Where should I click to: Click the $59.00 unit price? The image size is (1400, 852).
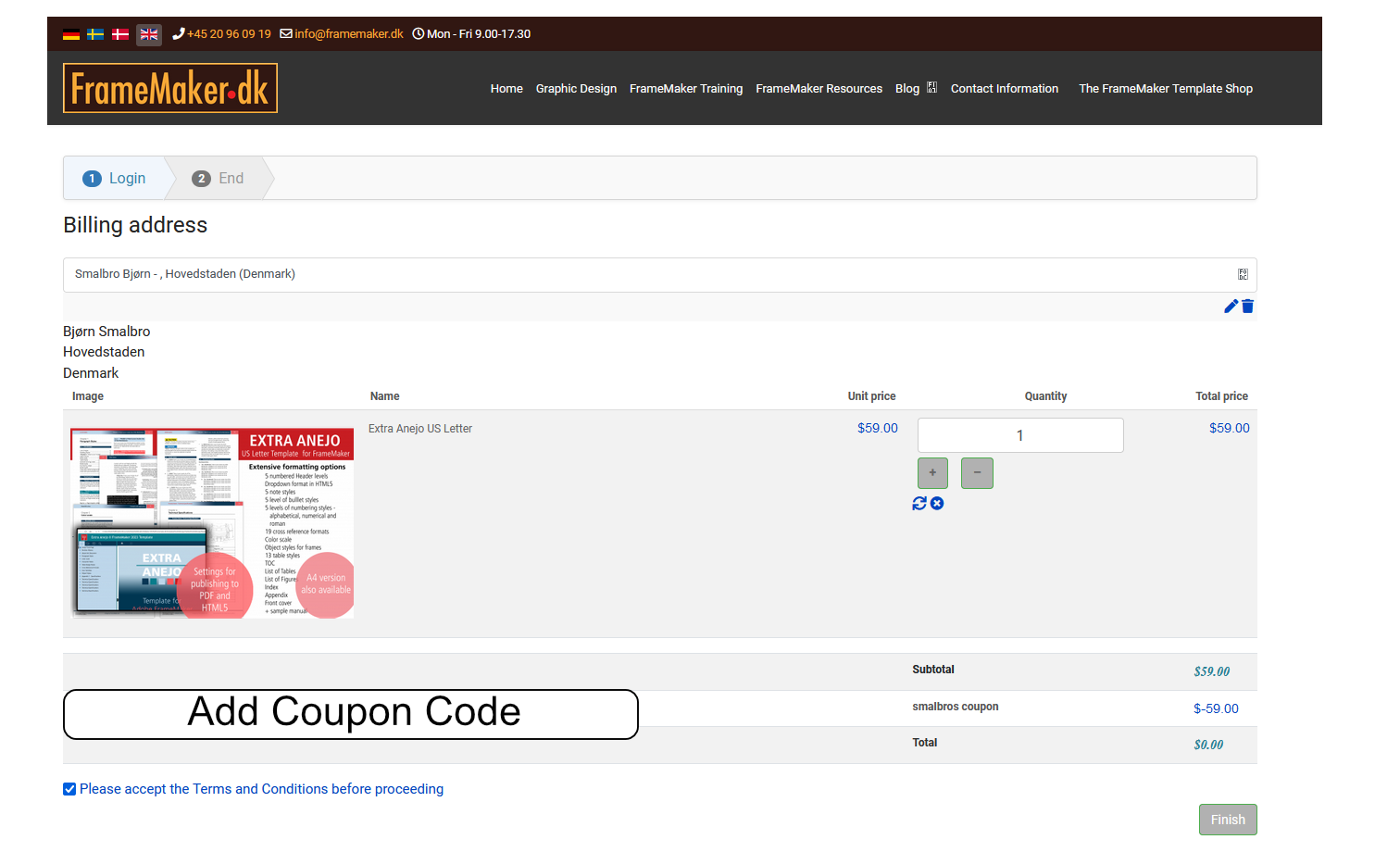click(878, 428)
